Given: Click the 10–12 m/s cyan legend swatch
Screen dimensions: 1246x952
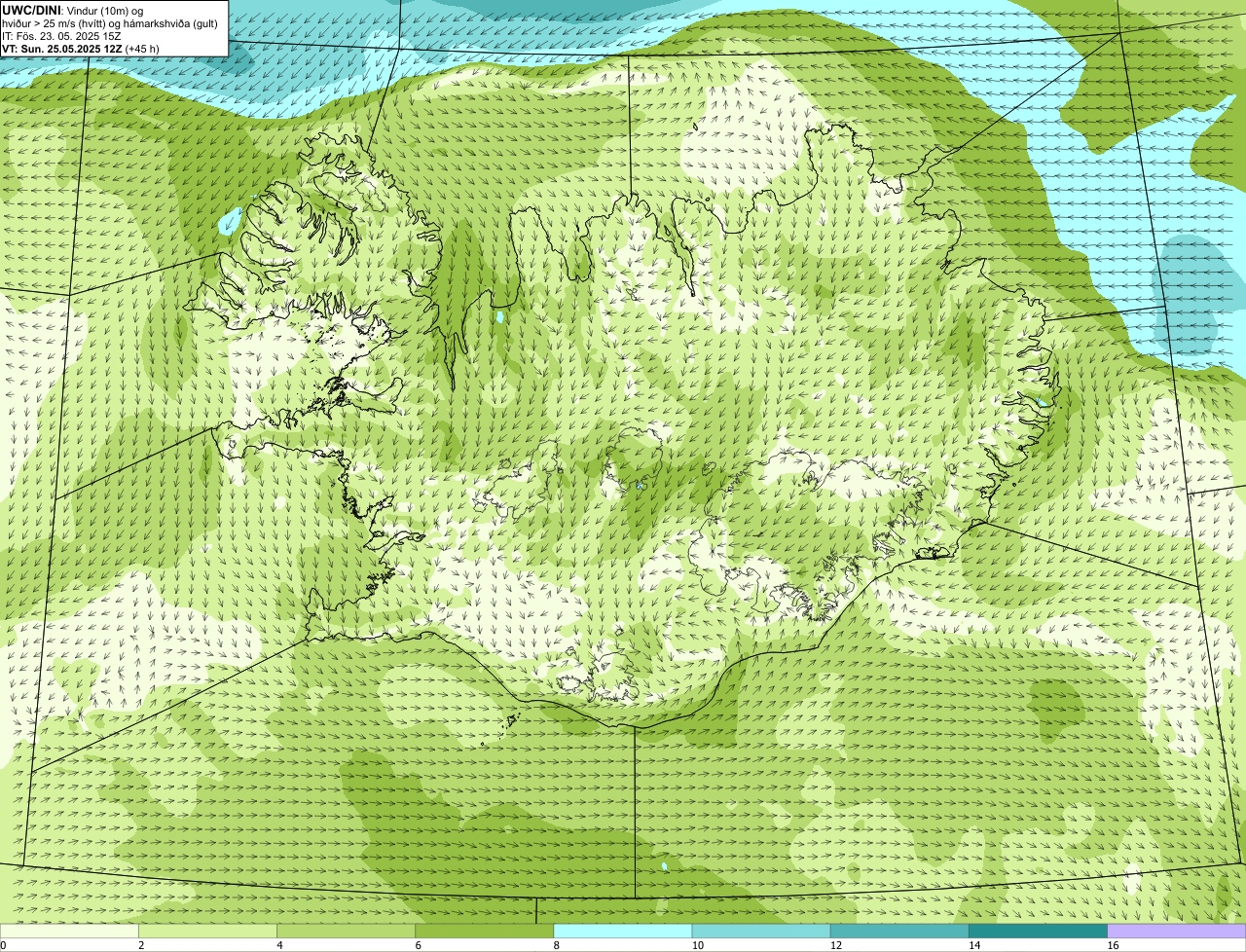Looking at the screenshot, I should coord(761,931).
